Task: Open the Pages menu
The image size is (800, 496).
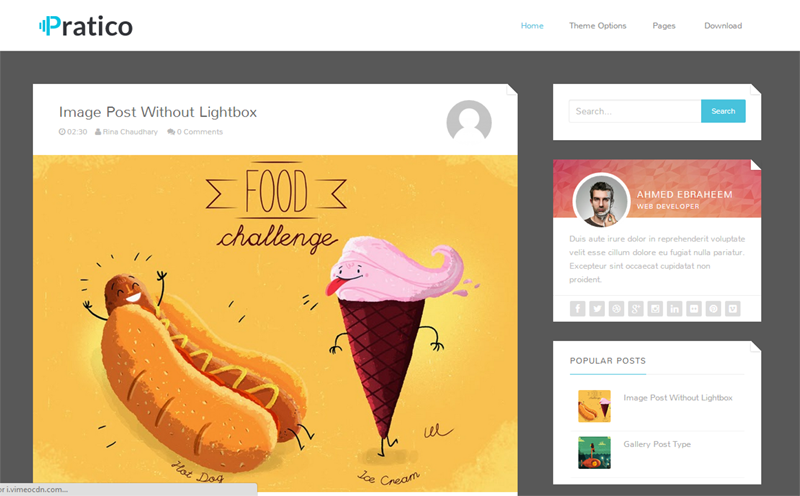Action: click(x=664, y=26)
